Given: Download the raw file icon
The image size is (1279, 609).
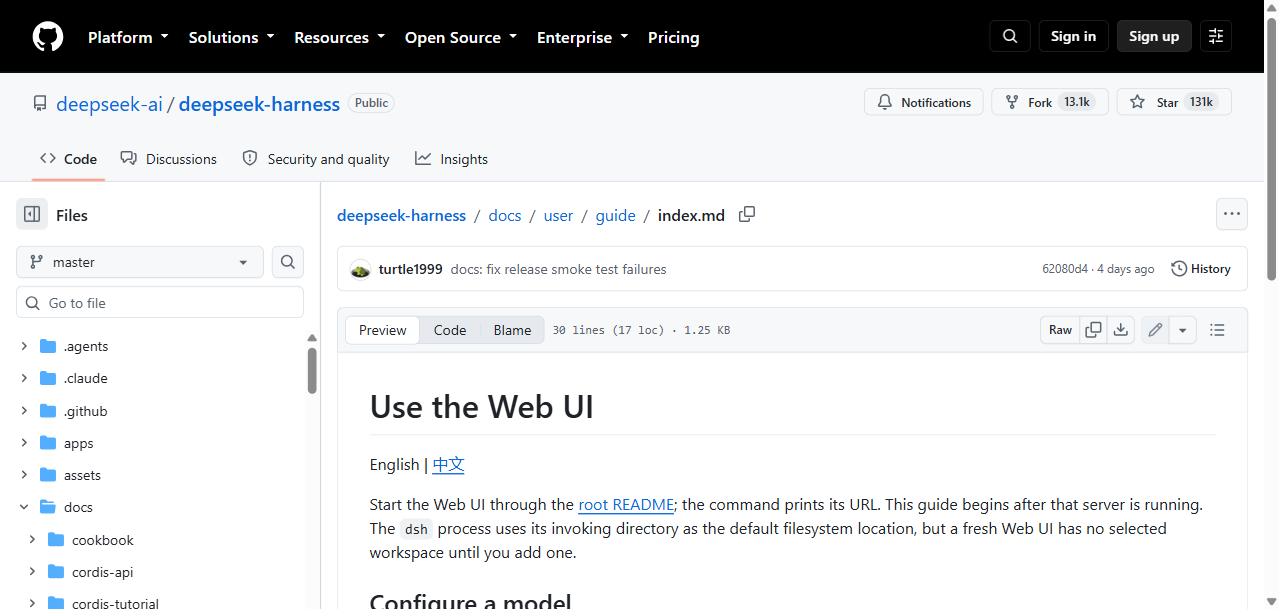Looking at the screenshot, I should point(1121,330).
